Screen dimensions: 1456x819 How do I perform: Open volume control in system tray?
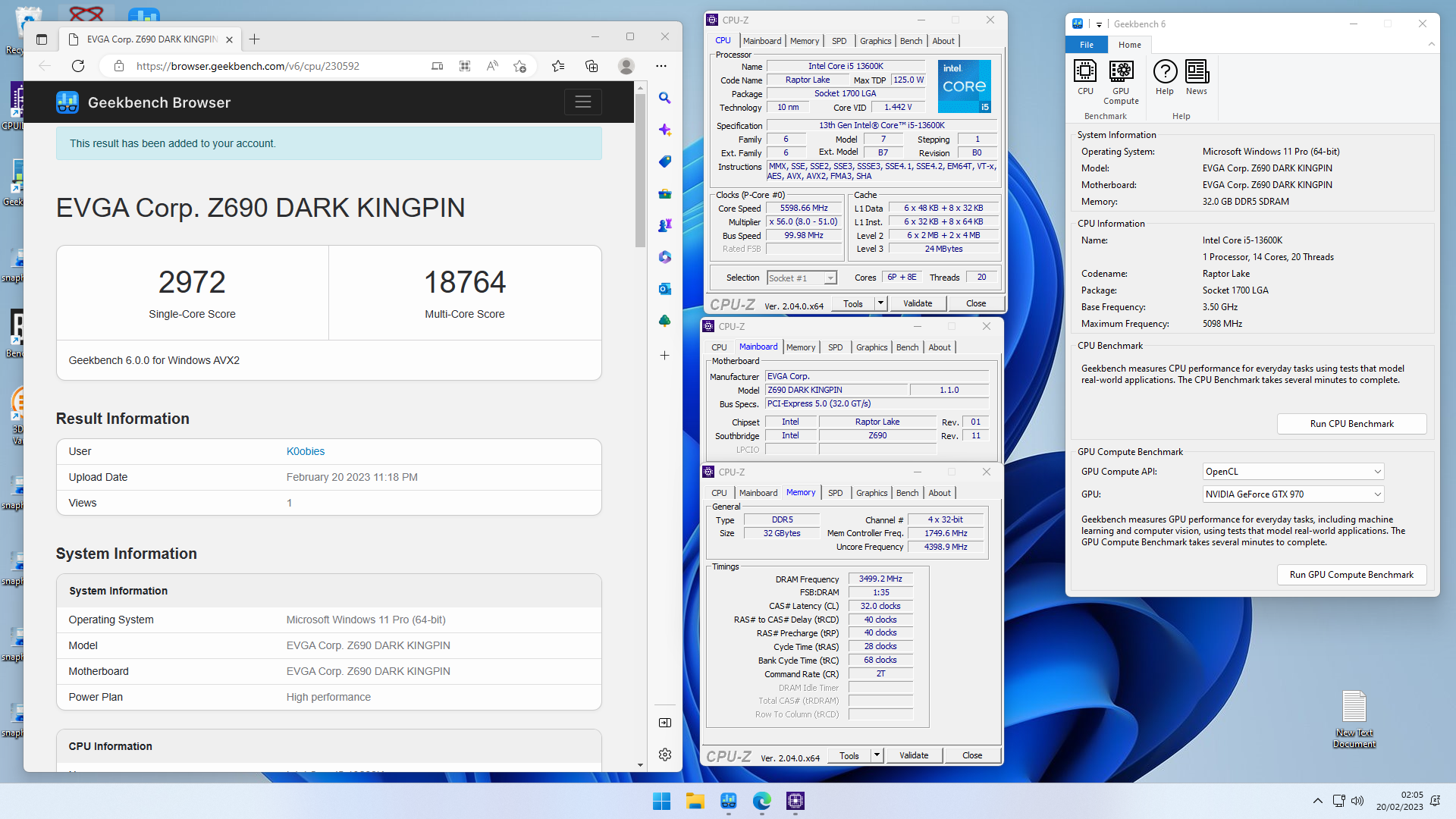coord(1357,801)
